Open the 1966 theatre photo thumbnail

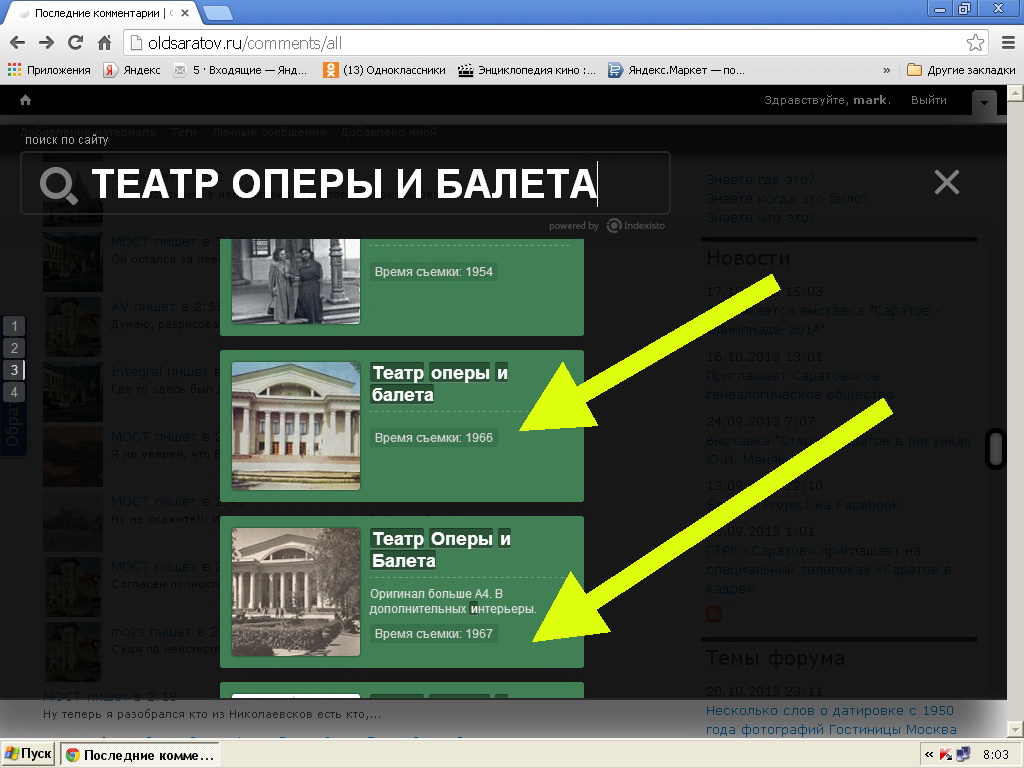point(295,426)
